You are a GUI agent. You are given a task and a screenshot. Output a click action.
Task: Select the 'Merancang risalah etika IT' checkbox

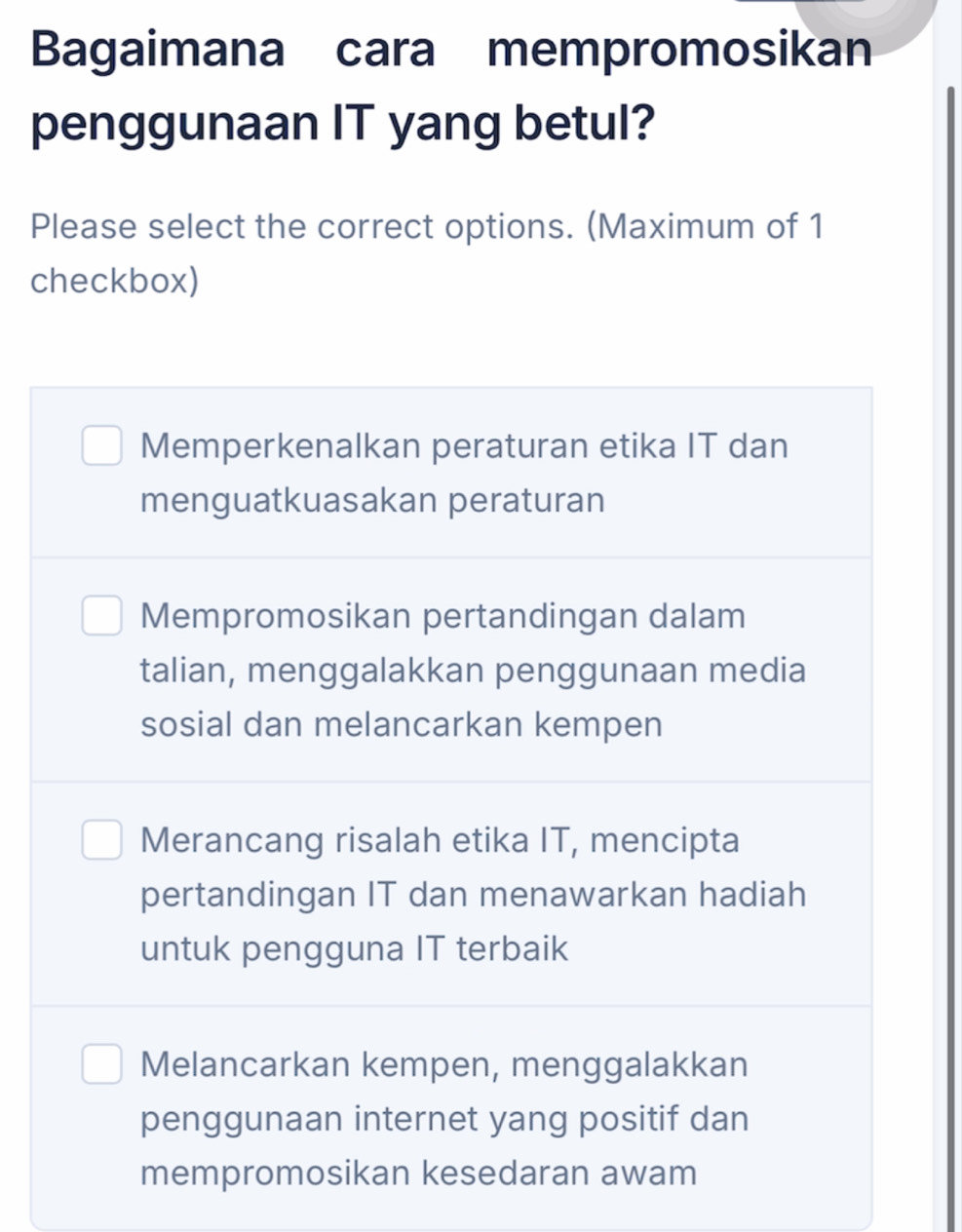(101, 840)
